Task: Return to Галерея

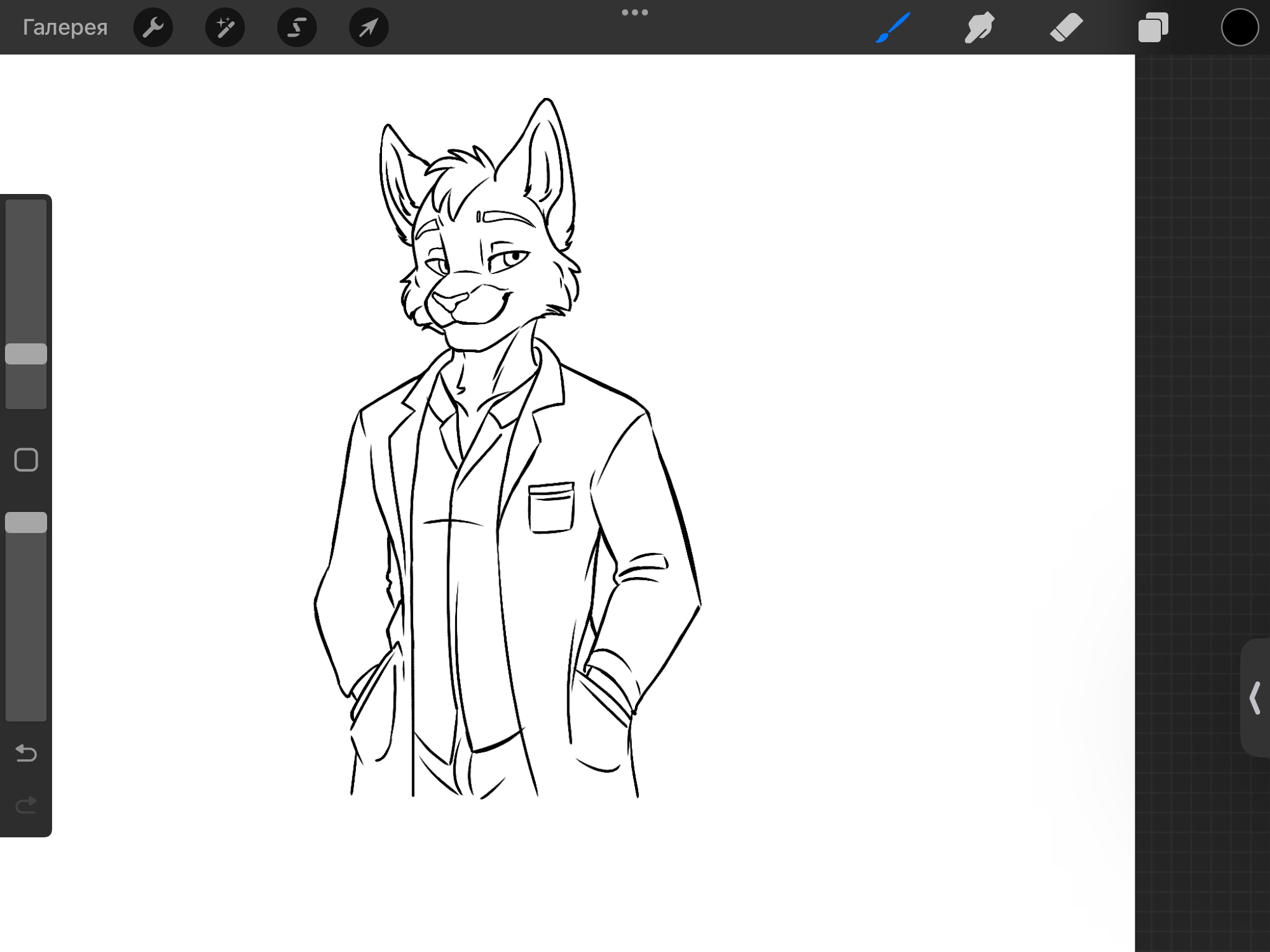Action: (65, 27)
